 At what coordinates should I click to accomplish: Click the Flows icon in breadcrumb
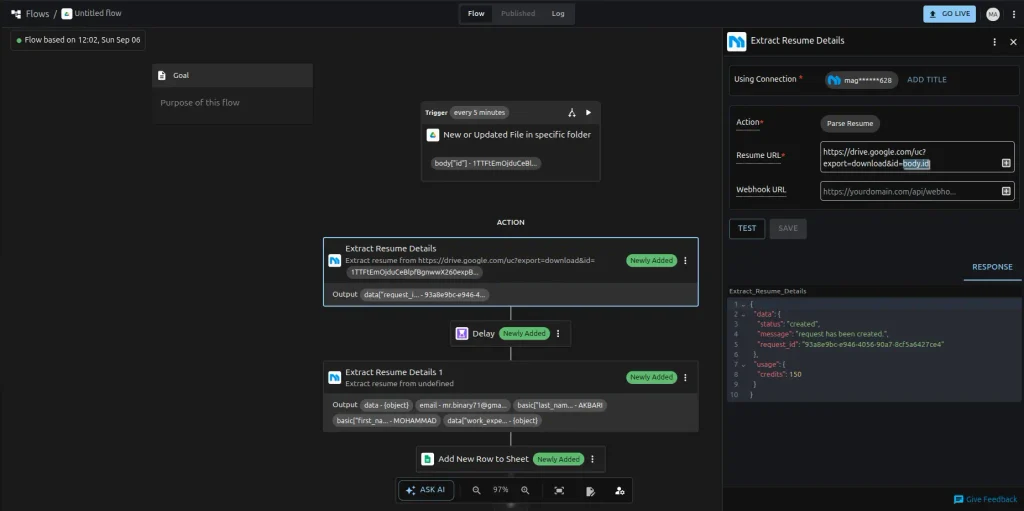16,14
